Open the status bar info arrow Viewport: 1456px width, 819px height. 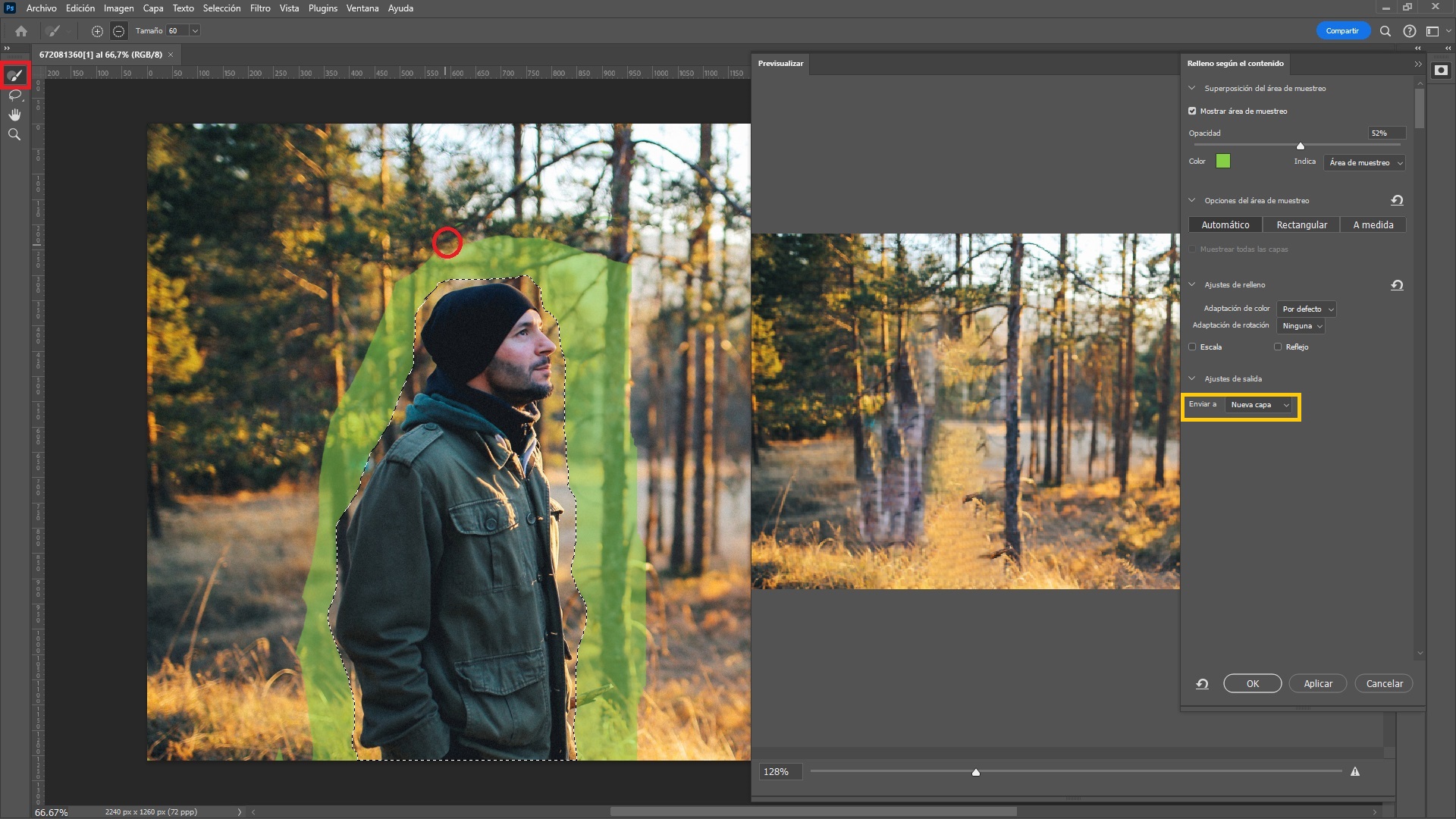240,812
